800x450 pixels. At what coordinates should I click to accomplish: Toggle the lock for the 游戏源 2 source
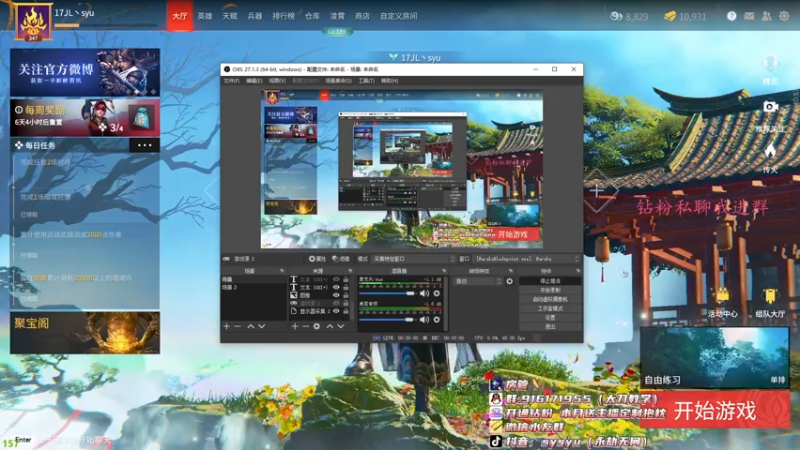pyautogui.click(x=346, y=303)
